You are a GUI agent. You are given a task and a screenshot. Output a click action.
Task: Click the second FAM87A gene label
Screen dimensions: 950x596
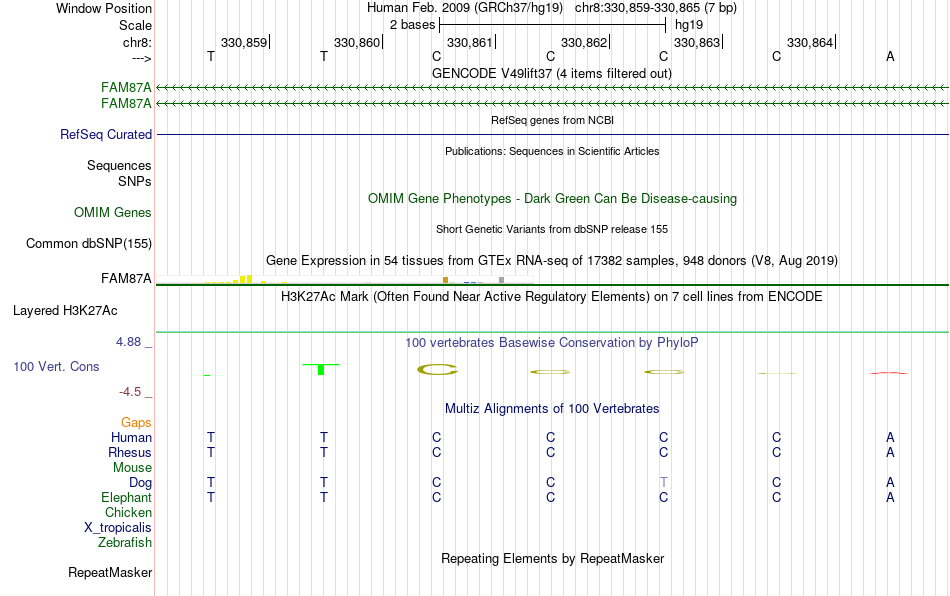[126, 104]
